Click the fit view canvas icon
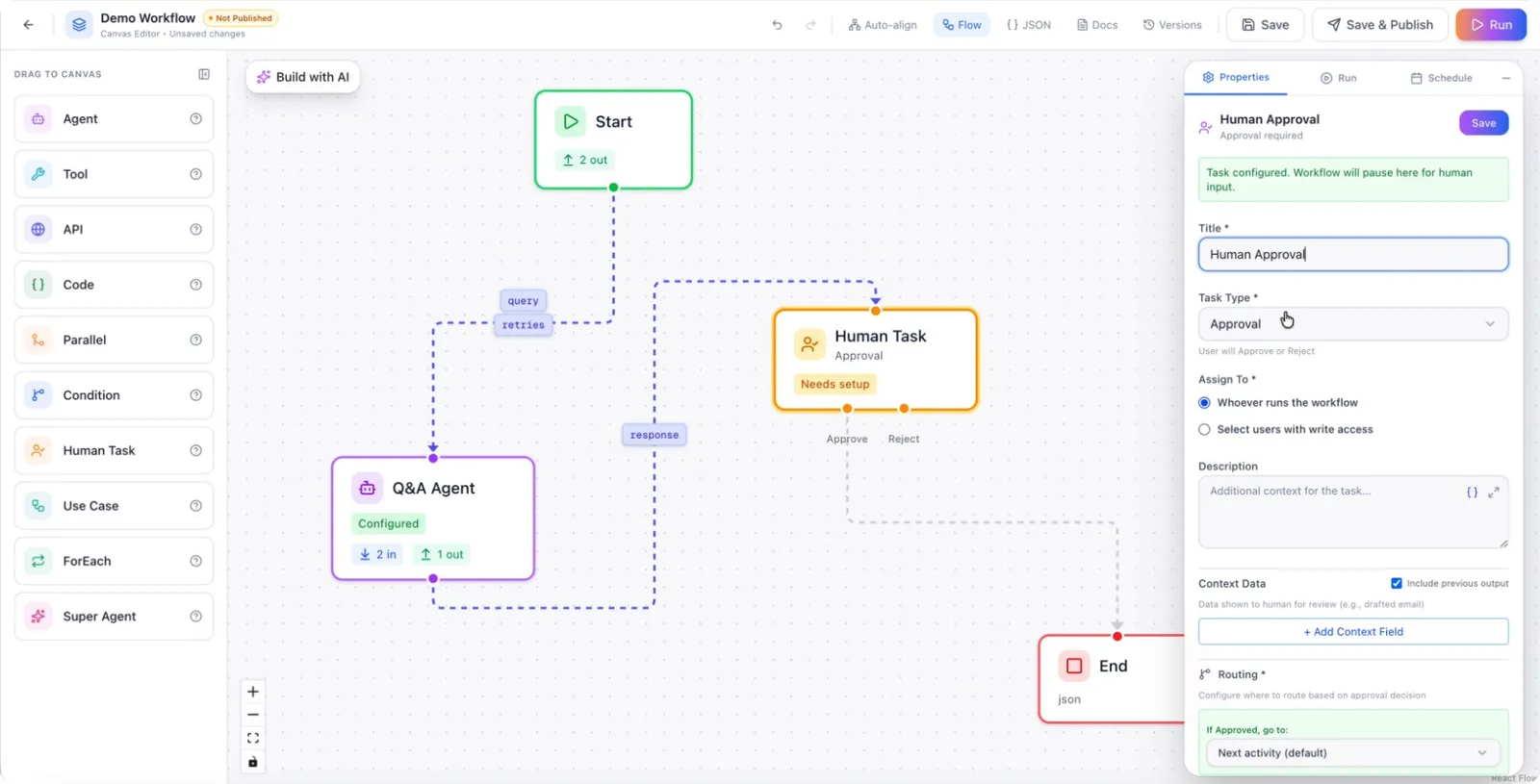This screenshot has width=1540, height=784. point(253,739)
